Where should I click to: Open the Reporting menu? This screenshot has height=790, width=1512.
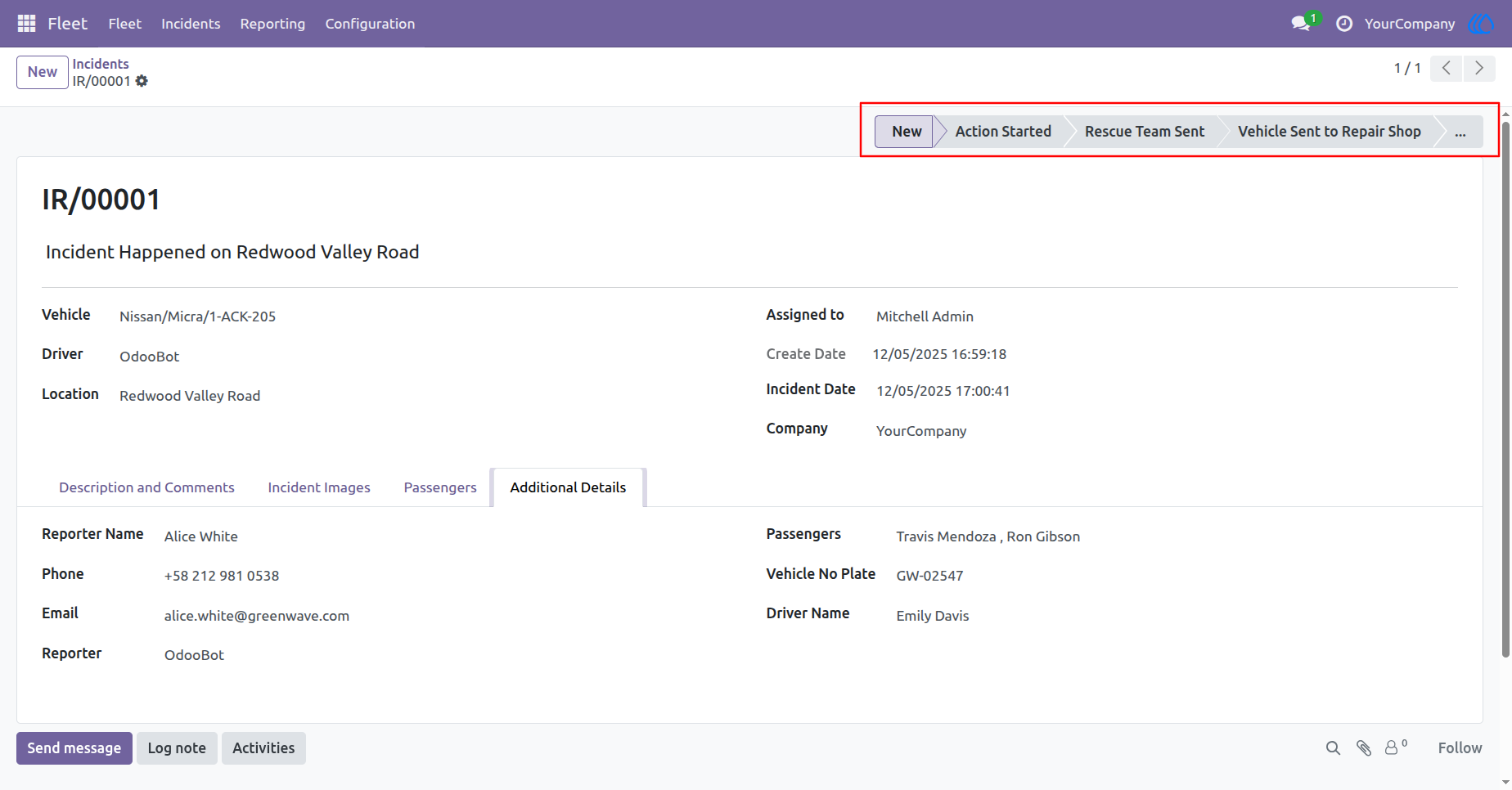pyautogui.click(x=272, y=24)
